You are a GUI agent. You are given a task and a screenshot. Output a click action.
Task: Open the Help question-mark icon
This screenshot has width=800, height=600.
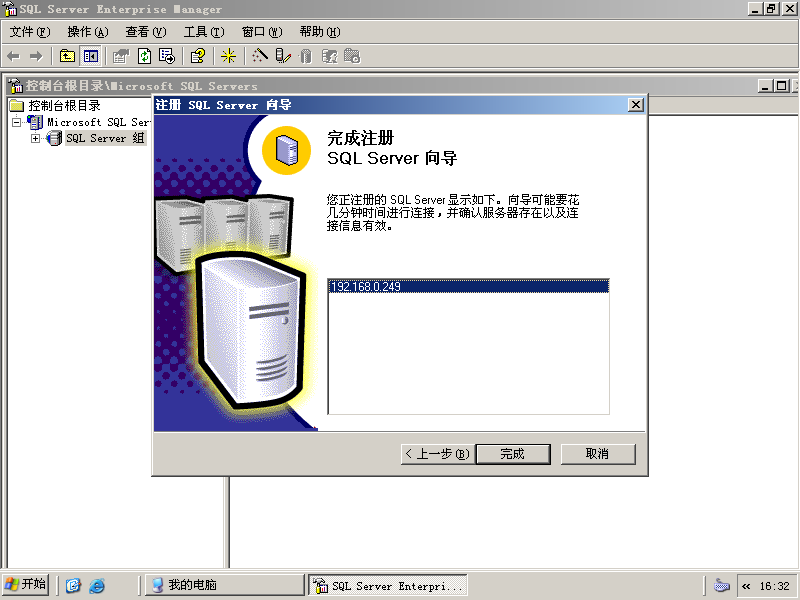[198, 56]
